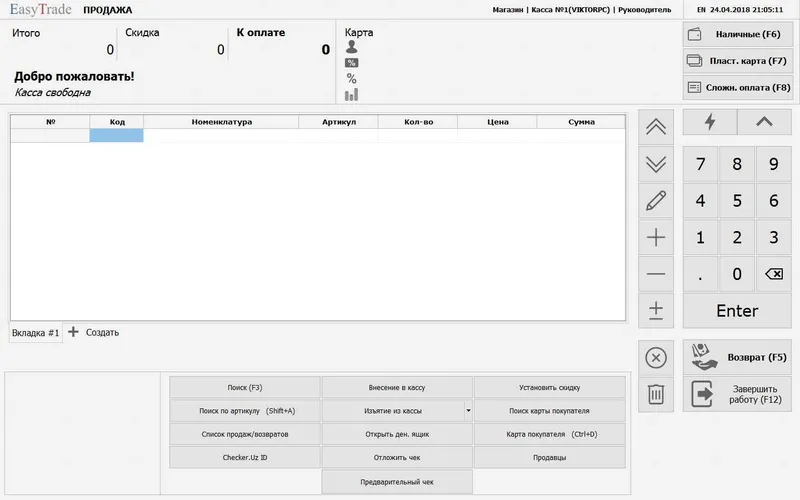Pay with Наличные (F6) button
The image size is (800, 500).
[x=738, y=34]
